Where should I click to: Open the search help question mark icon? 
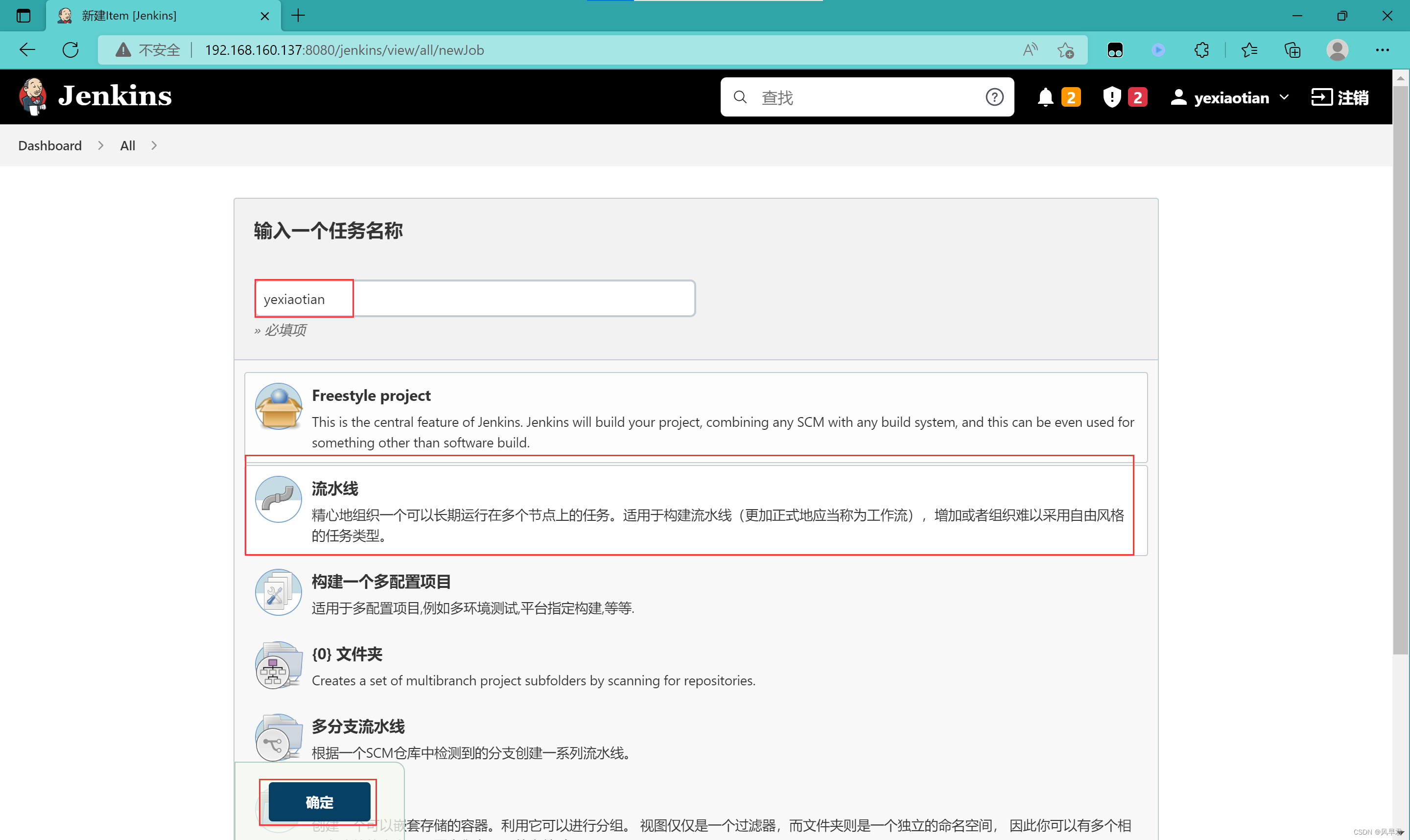pyautogui.click(x=994, y=97)
